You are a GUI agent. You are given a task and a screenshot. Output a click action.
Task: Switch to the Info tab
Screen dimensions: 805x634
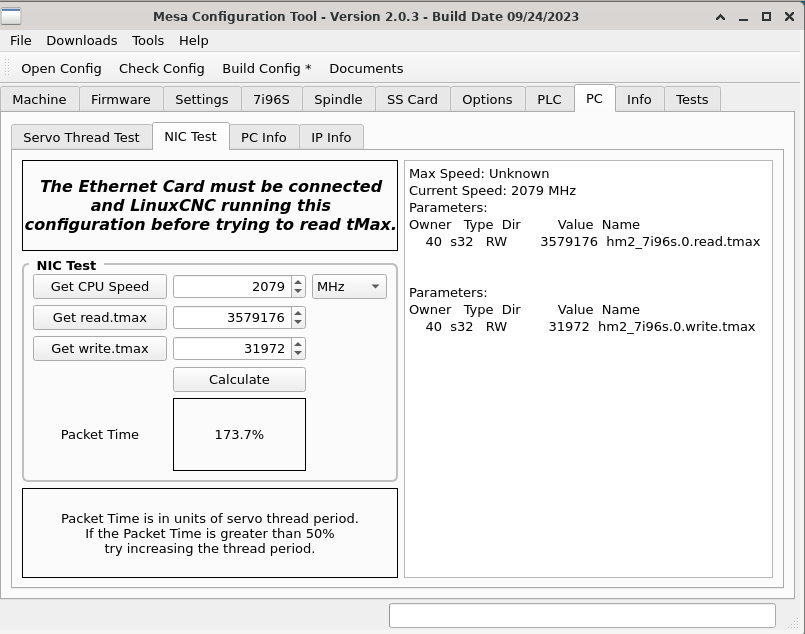[639, 99]
